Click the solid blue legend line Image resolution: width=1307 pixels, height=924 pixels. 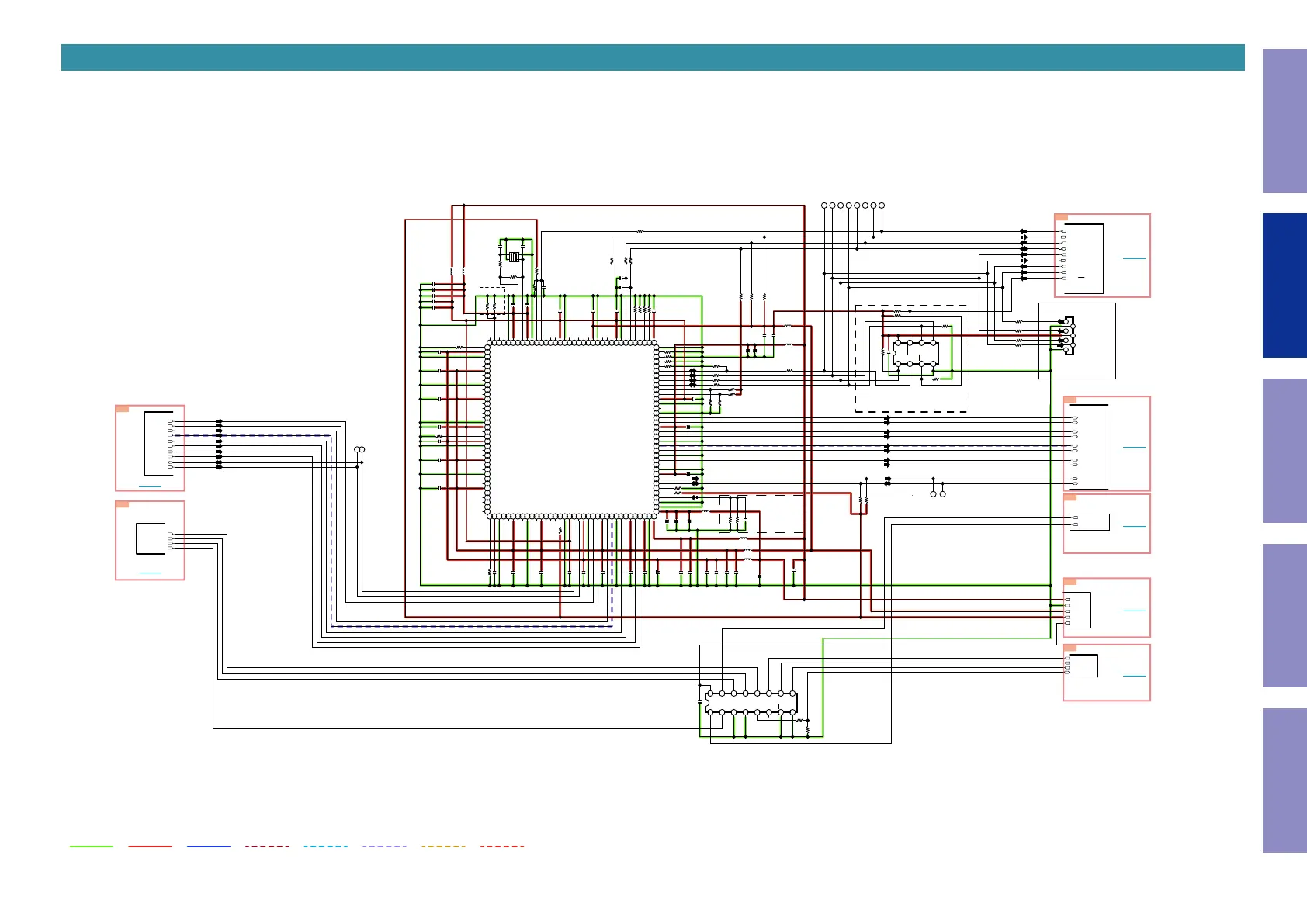[209, 846]
